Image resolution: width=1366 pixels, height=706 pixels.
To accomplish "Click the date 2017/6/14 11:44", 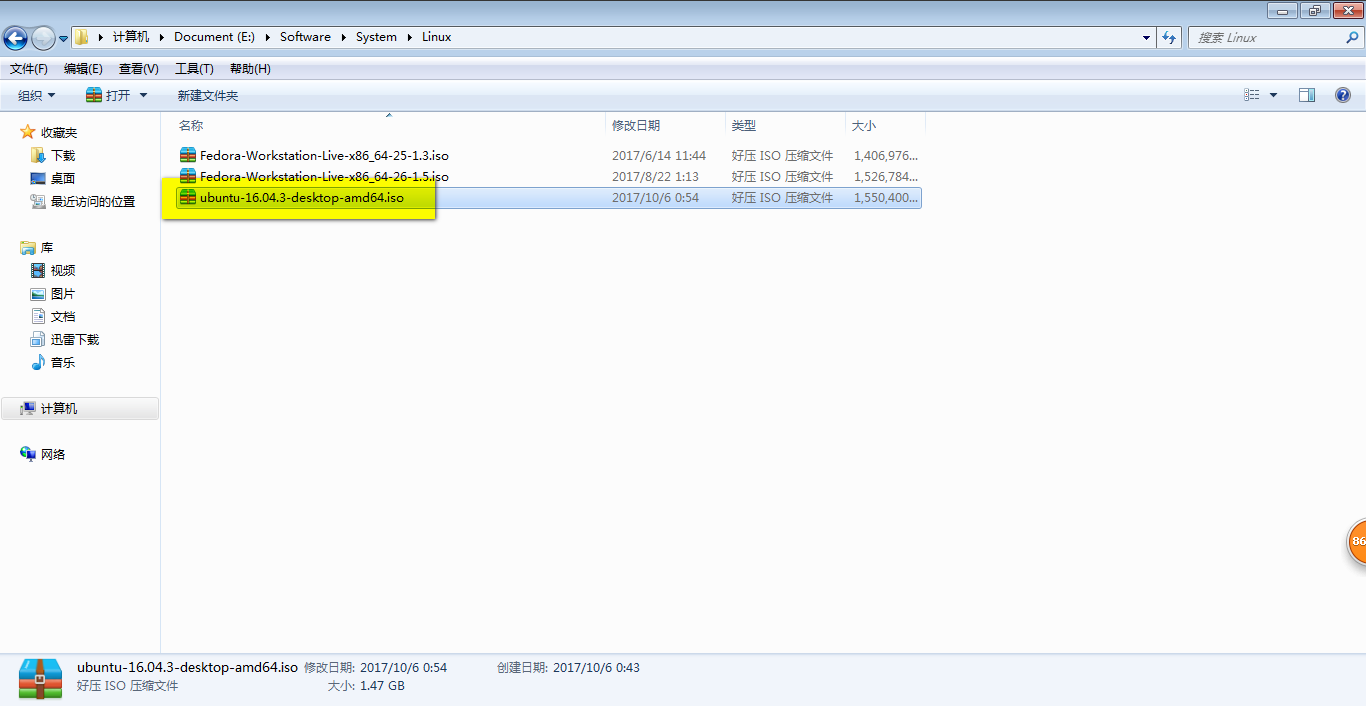I will (659, 155).
